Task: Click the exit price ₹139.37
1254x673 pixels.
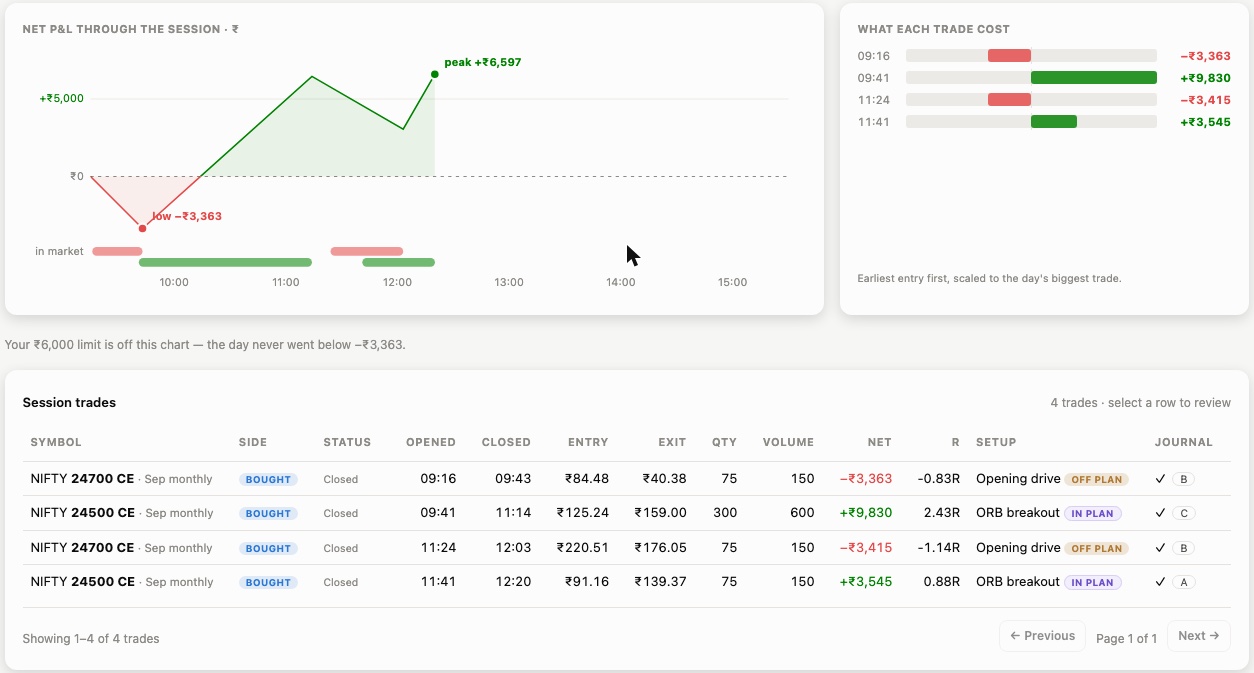Action: tap(661, 582)
